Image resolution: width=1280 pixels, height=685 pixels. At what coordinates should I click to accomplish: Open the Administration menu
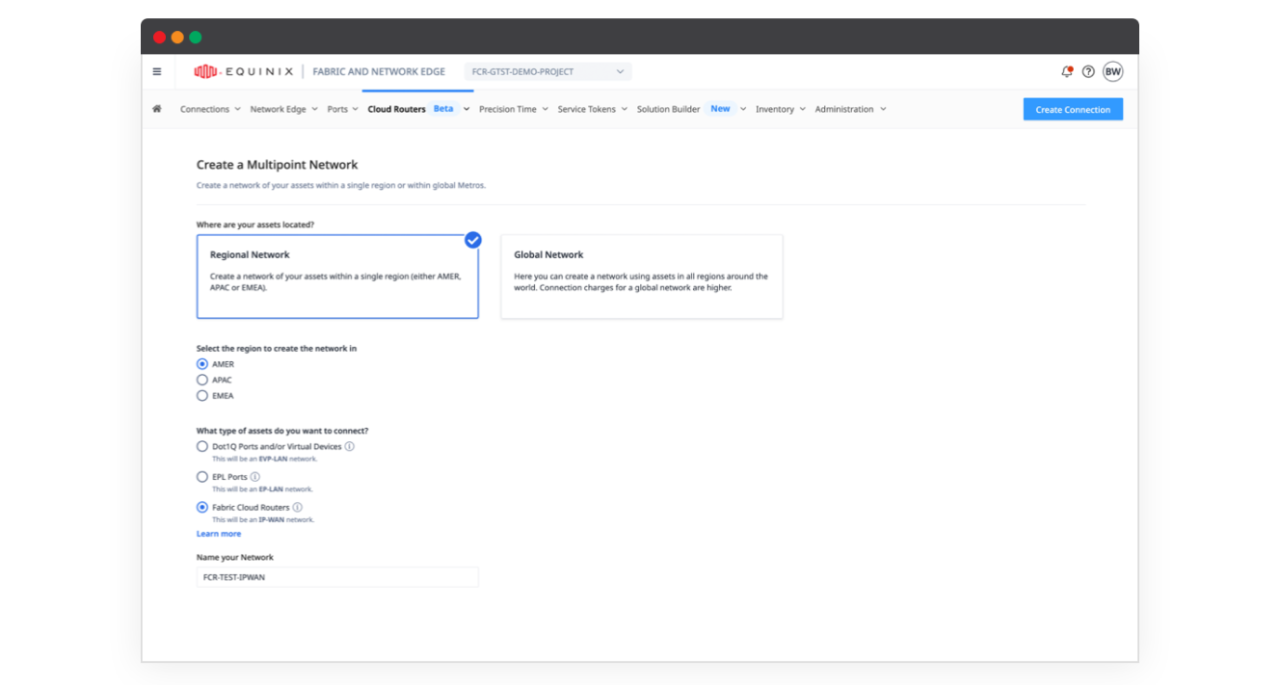click(x=850, y=109)
